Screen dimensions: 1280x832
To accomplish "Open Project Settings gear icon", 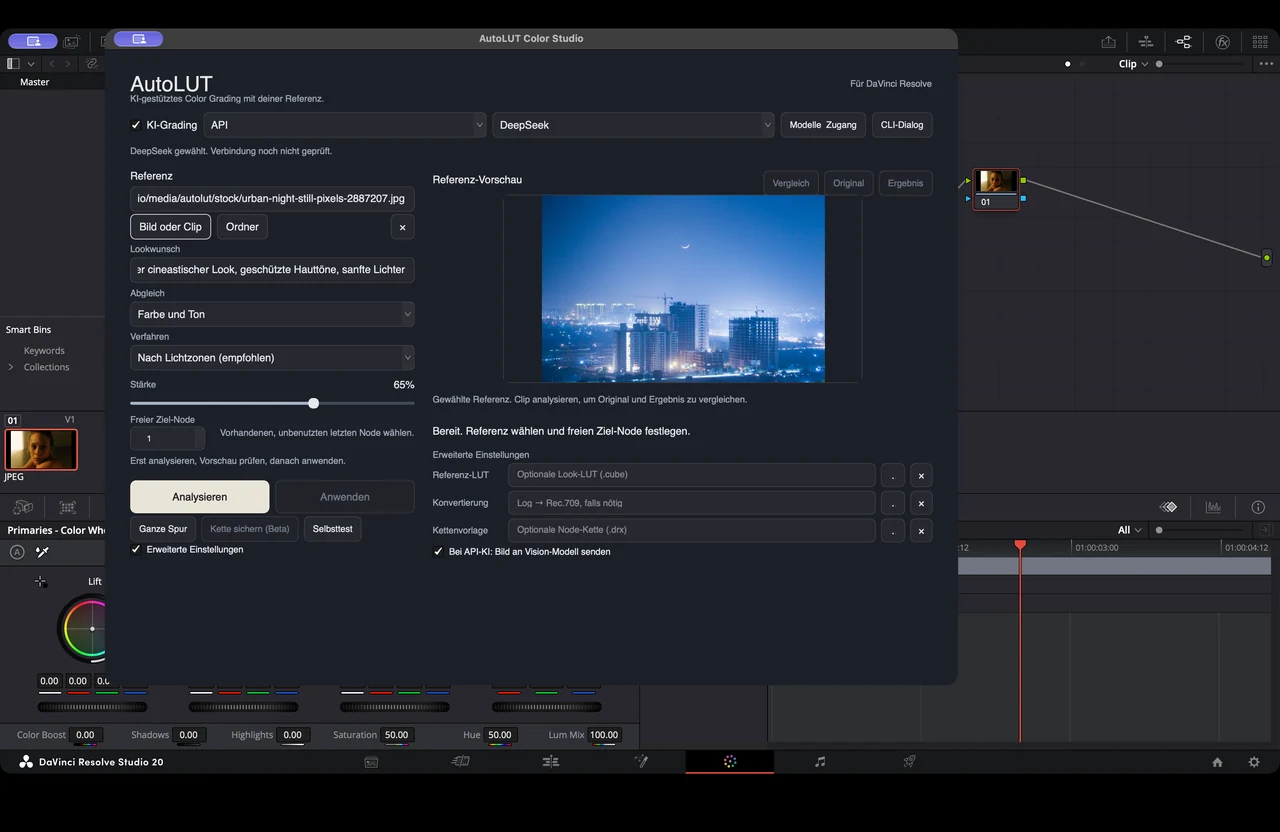I will pos(1254,762).
